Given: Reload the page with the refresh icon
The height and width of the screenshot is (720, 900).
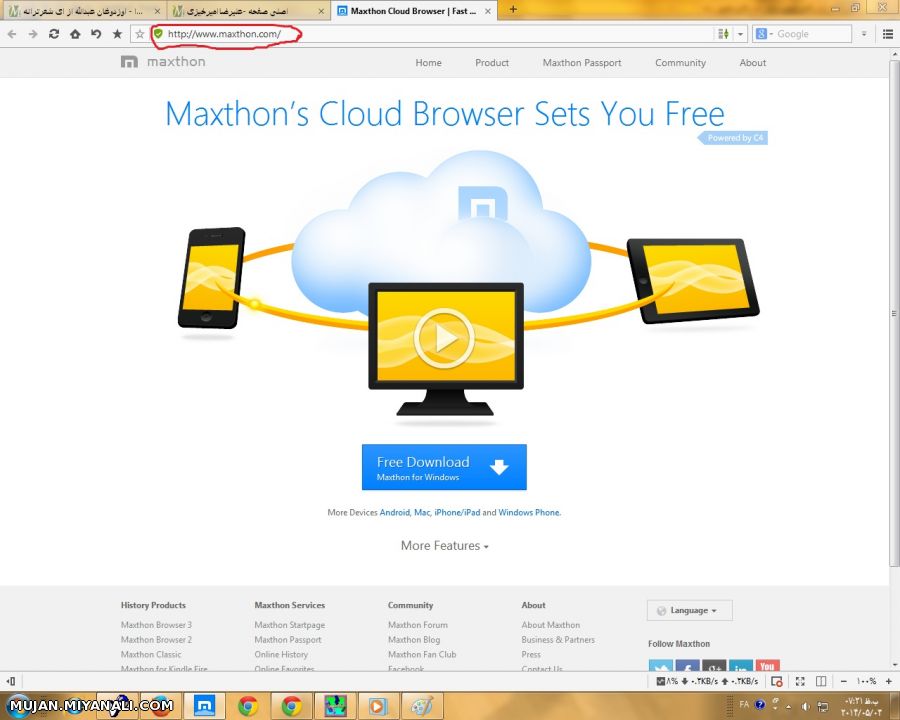Looking at the screenshot, I should click(54, 34).
